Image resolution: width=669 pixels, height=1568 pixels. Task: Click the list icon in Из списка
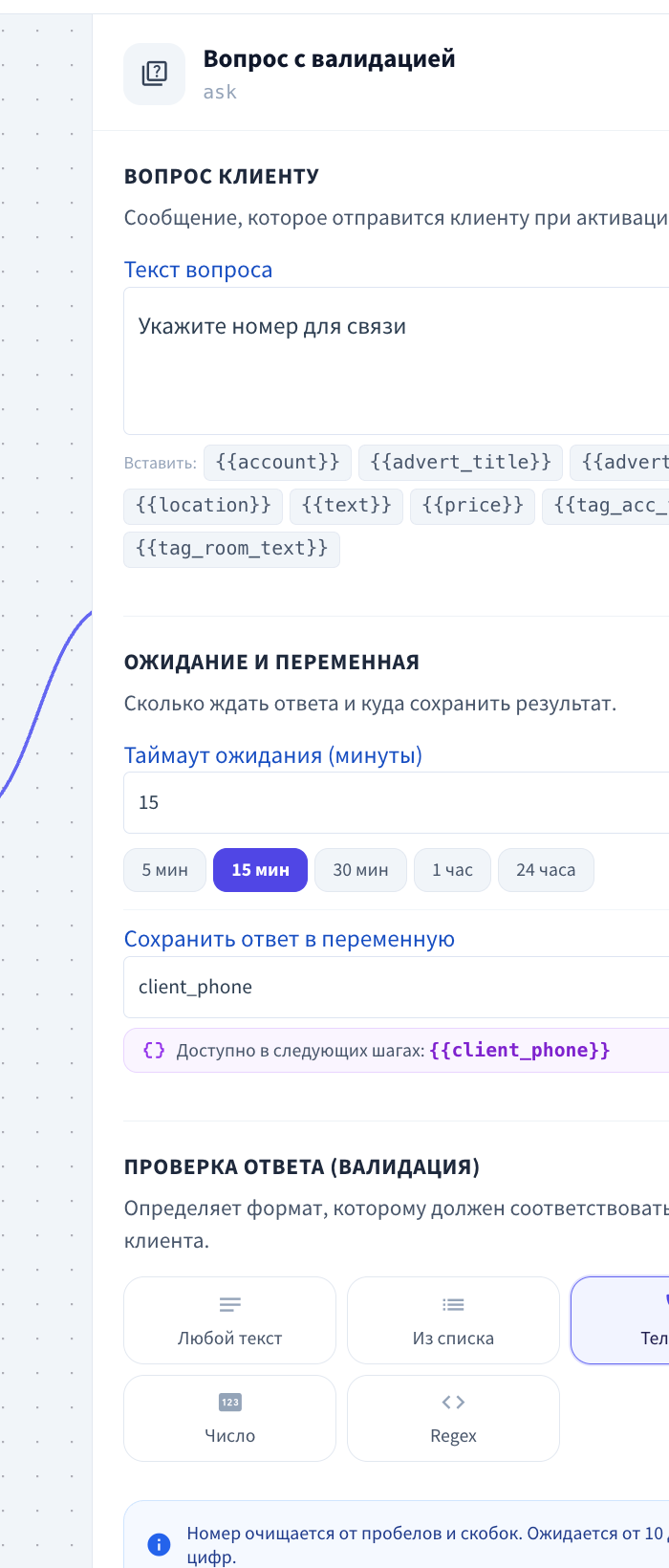pos(453,1304)
